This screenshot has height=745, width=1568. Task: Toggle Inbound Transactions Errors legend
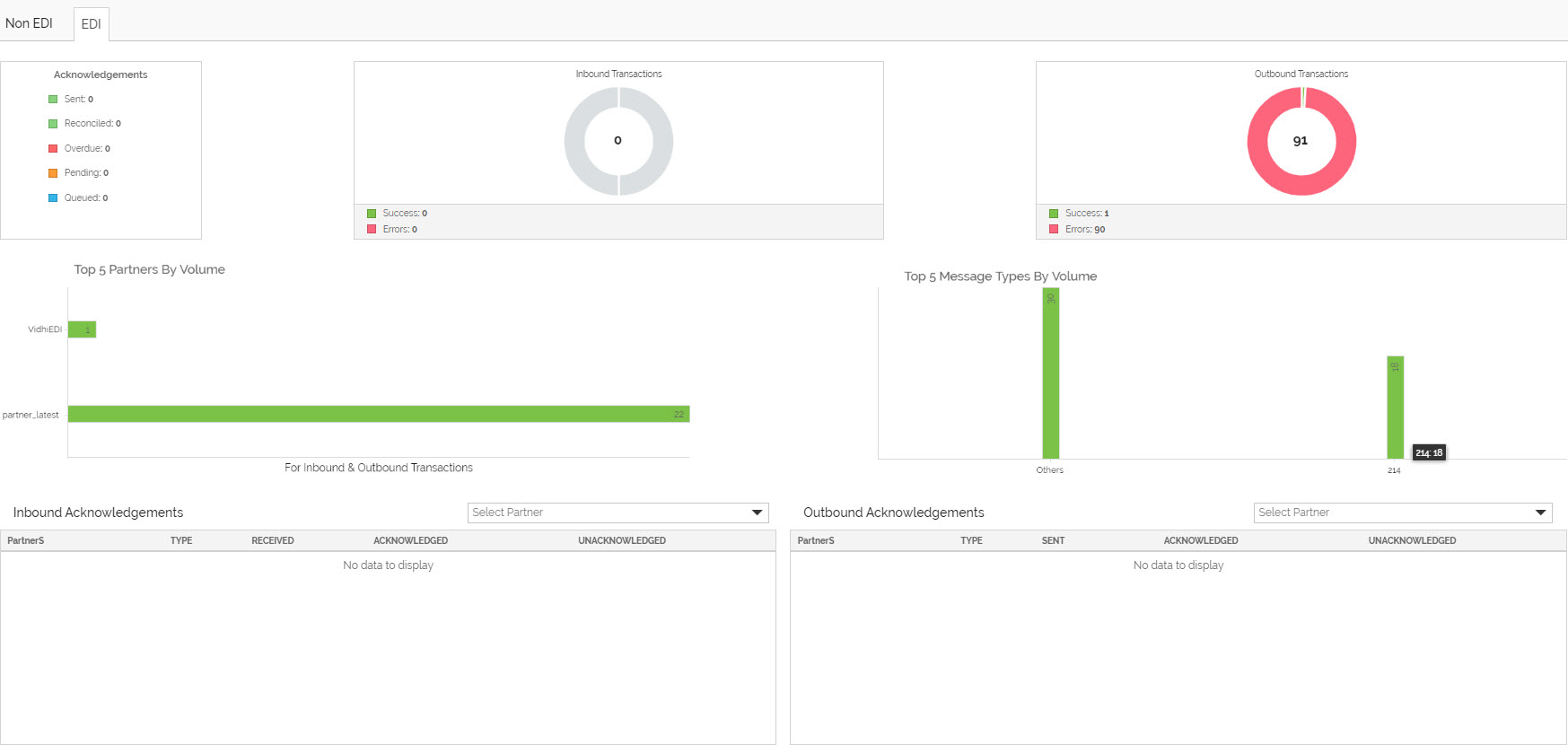point(392,230)
